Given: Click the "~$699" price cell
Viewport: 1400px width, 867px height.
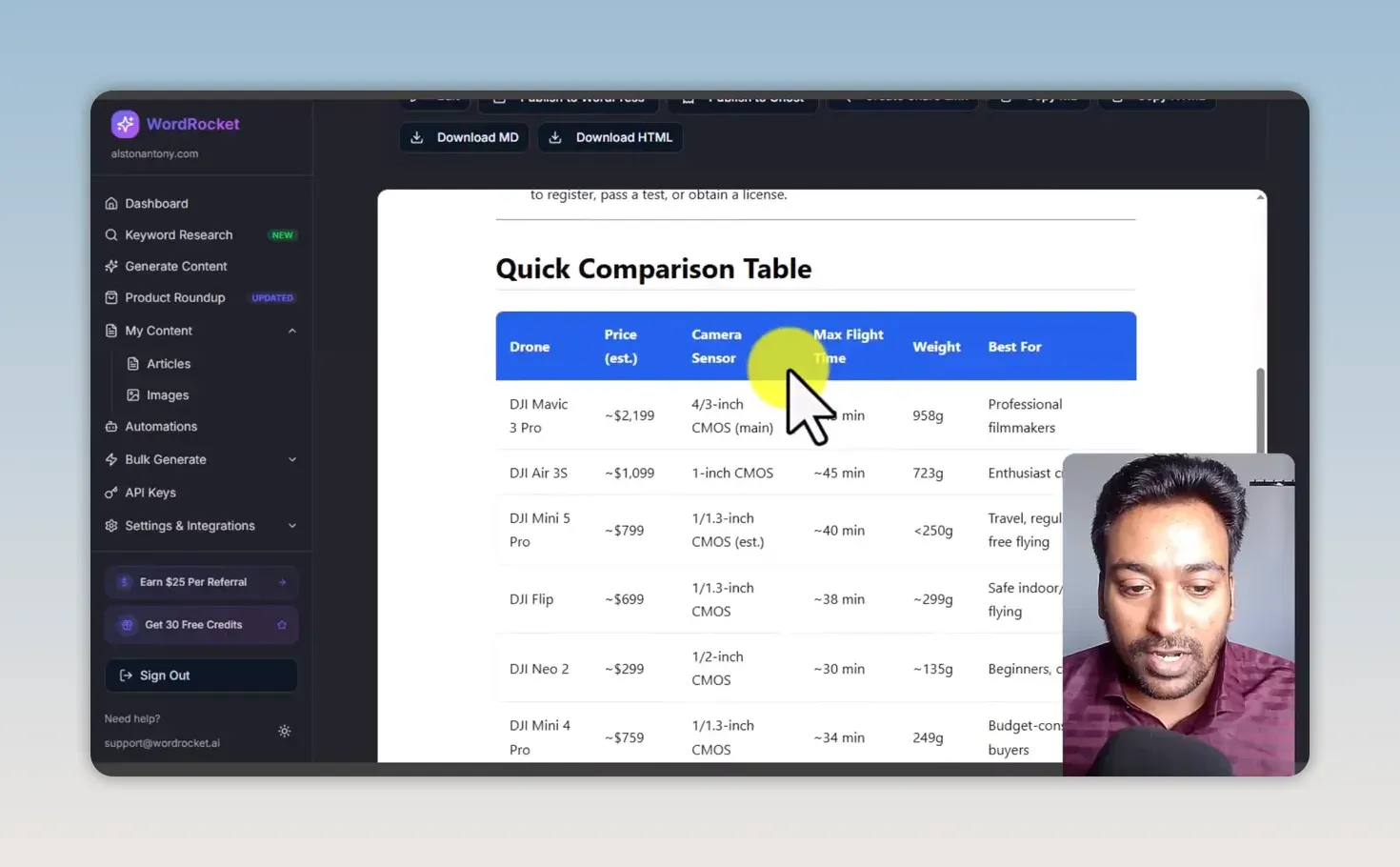Looking at the screenshot, I should [x=624, y=599].
